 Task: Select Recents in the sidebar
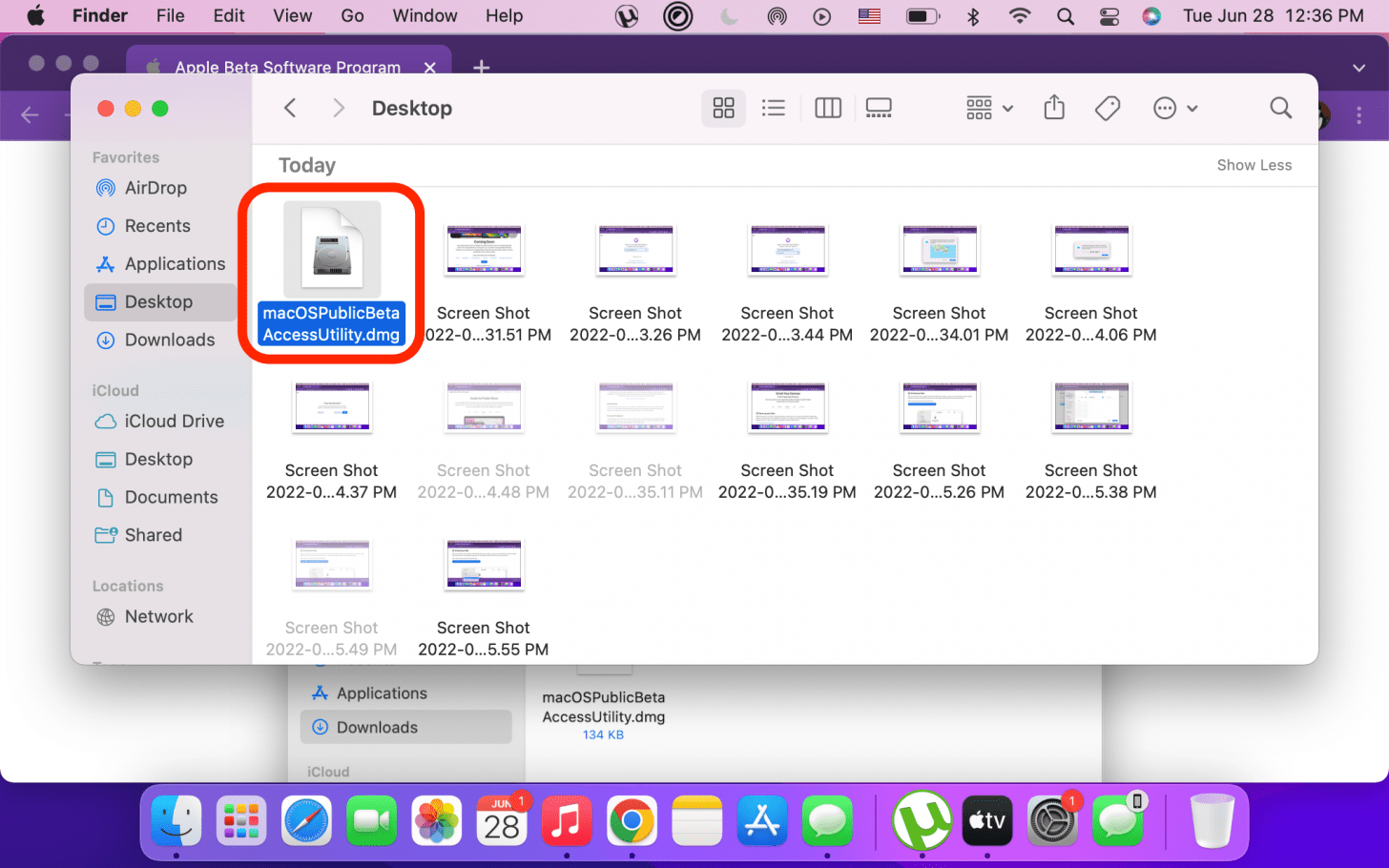[x=157, y=226]
